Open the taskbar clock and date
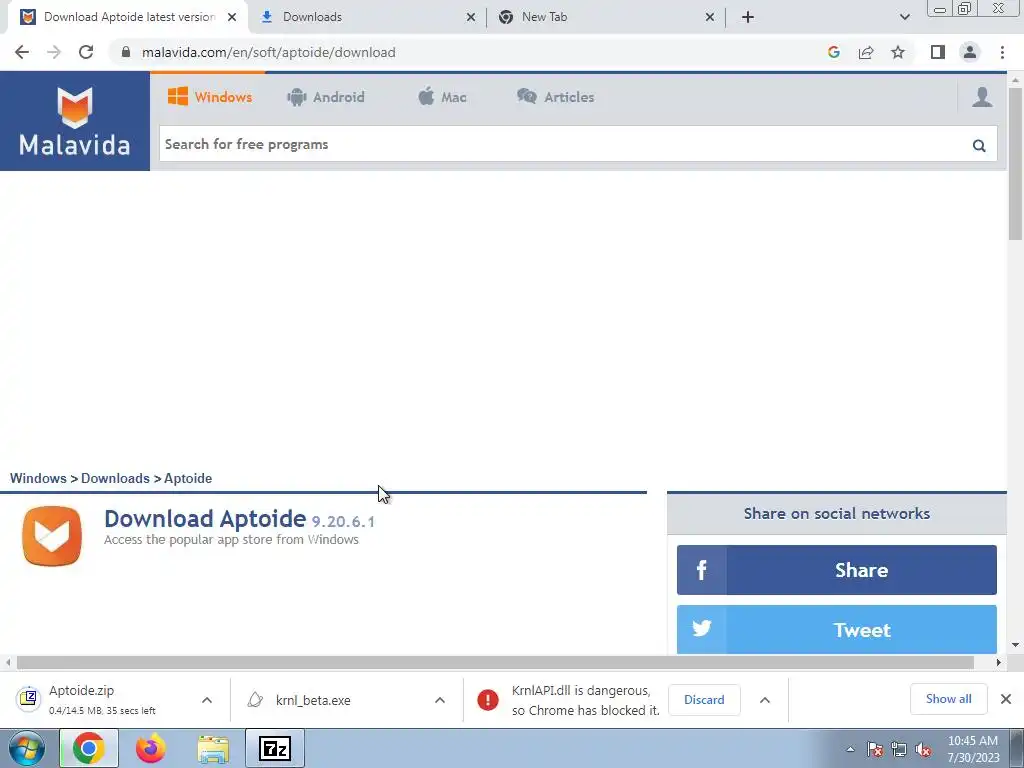The image size is (1024, 768). coord(973,749)
